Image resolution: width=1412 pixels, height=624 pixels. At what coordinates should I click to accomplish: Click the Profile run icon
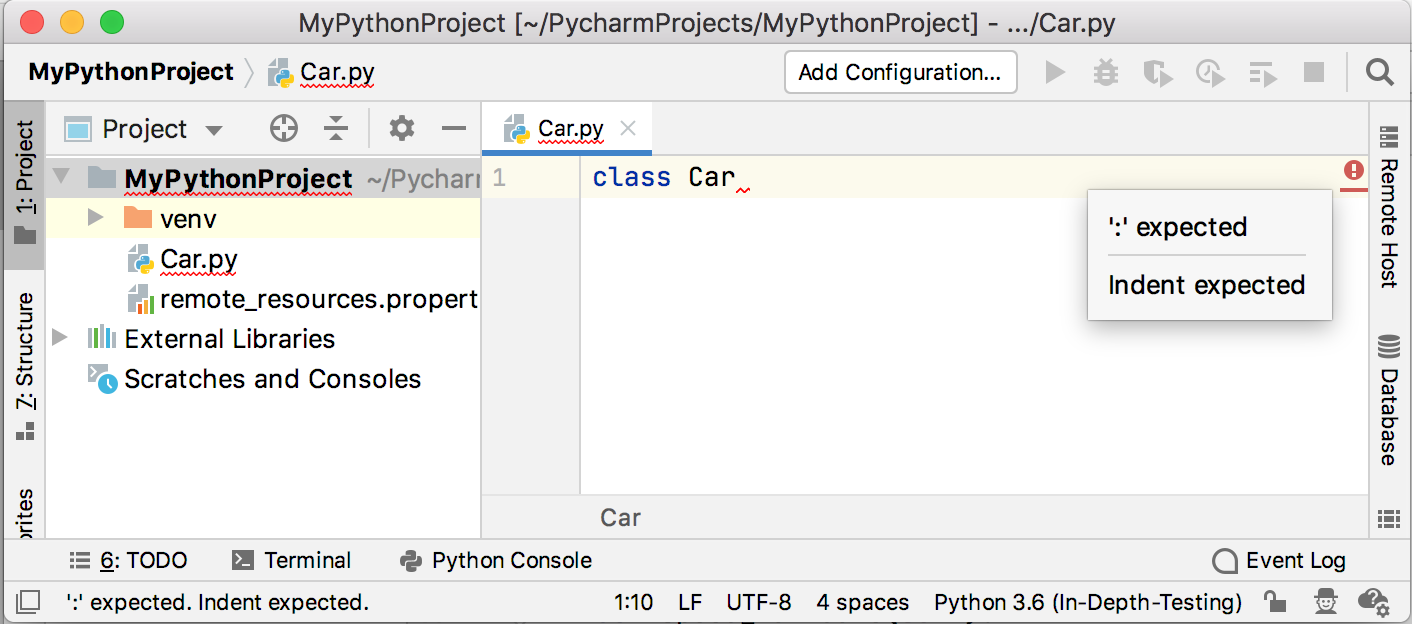pos(1210,73)
